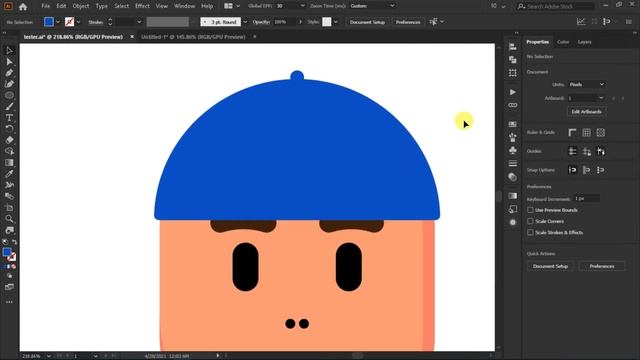Select the Eyedropper tool

[9, 174]
